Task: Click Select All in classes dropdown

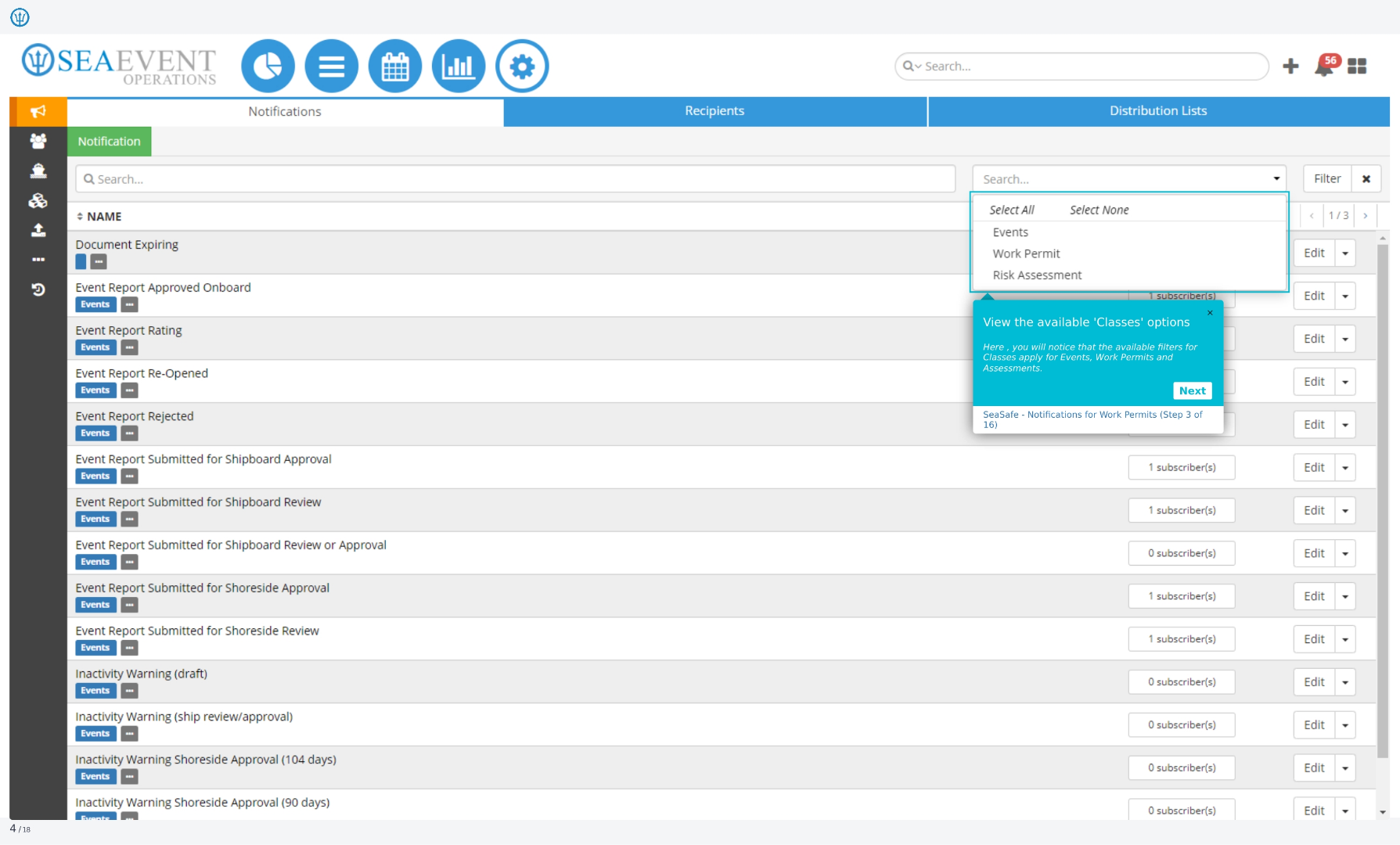Action: coord(1011,210)
